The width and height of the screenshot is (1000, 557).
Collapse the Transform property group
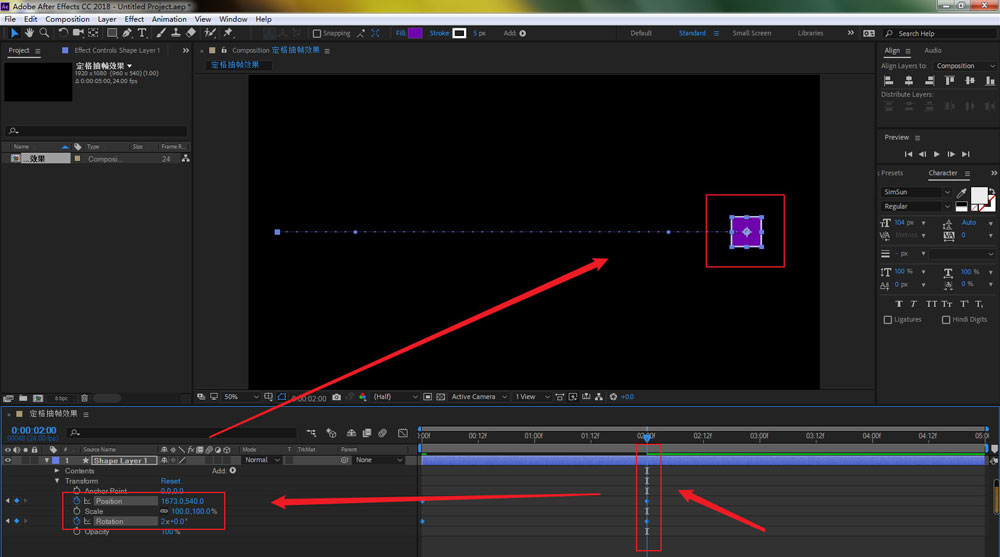tap(59, 481)
